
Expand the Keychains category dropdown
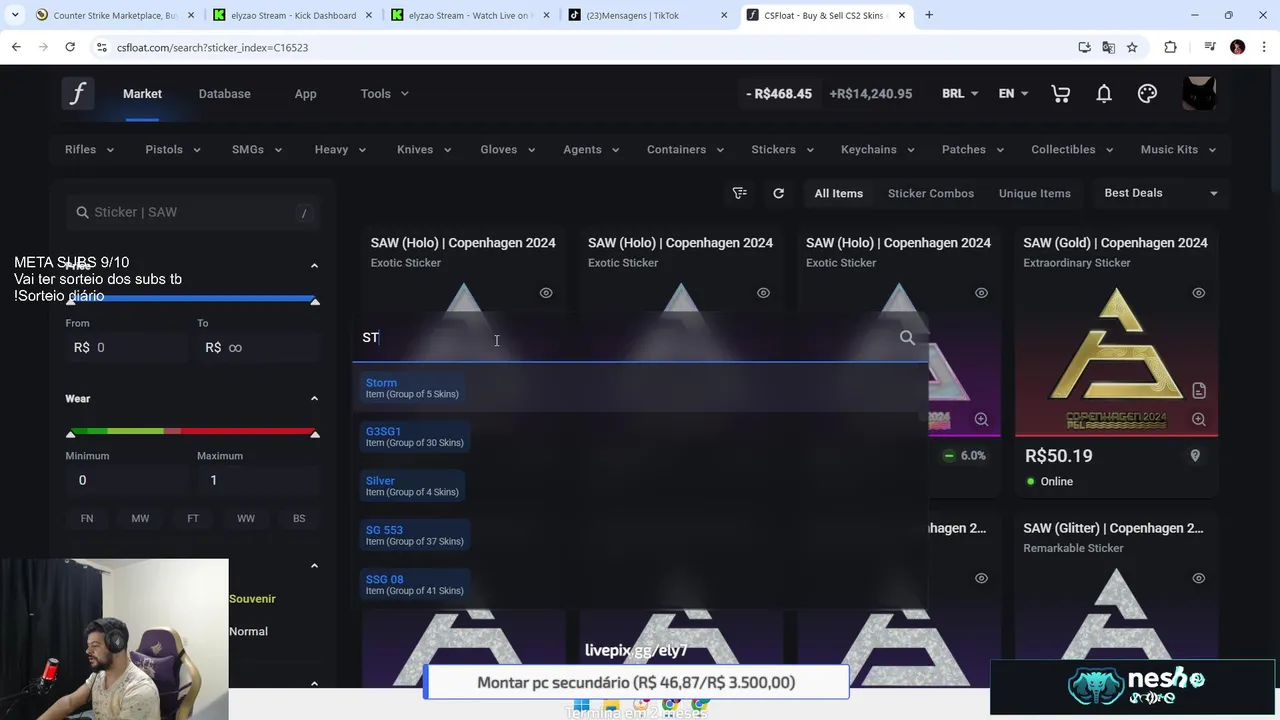coord(878,149)
